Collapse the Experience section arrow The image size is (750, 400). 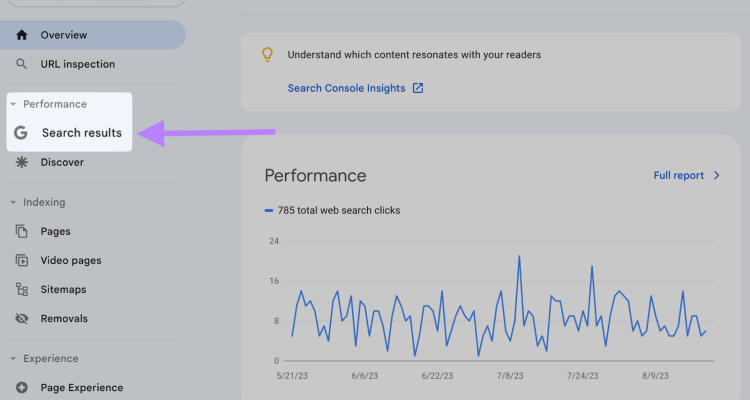(13, 359)
